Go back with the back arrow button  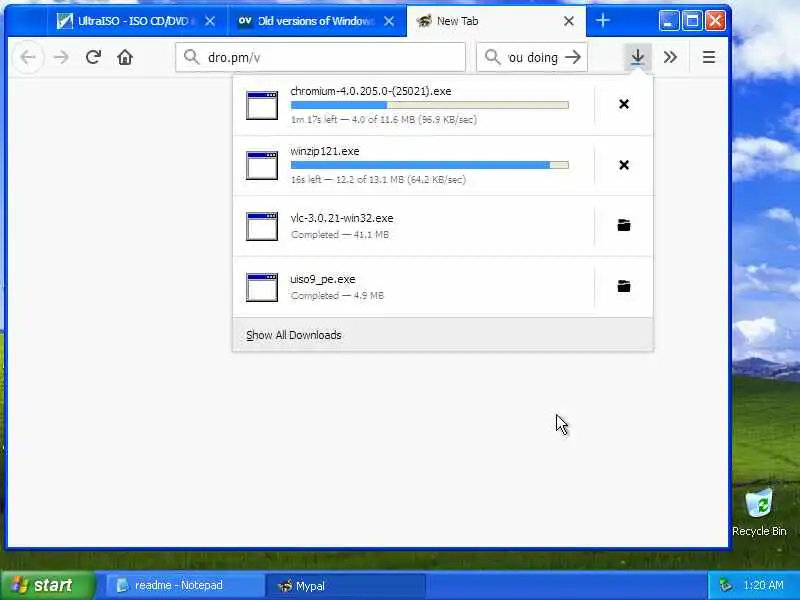point(29,57)
